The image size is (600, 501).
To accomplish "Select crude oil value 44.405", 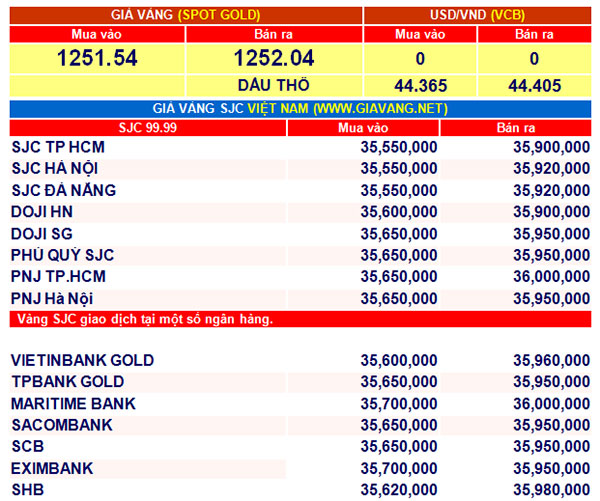I will 533,86.
